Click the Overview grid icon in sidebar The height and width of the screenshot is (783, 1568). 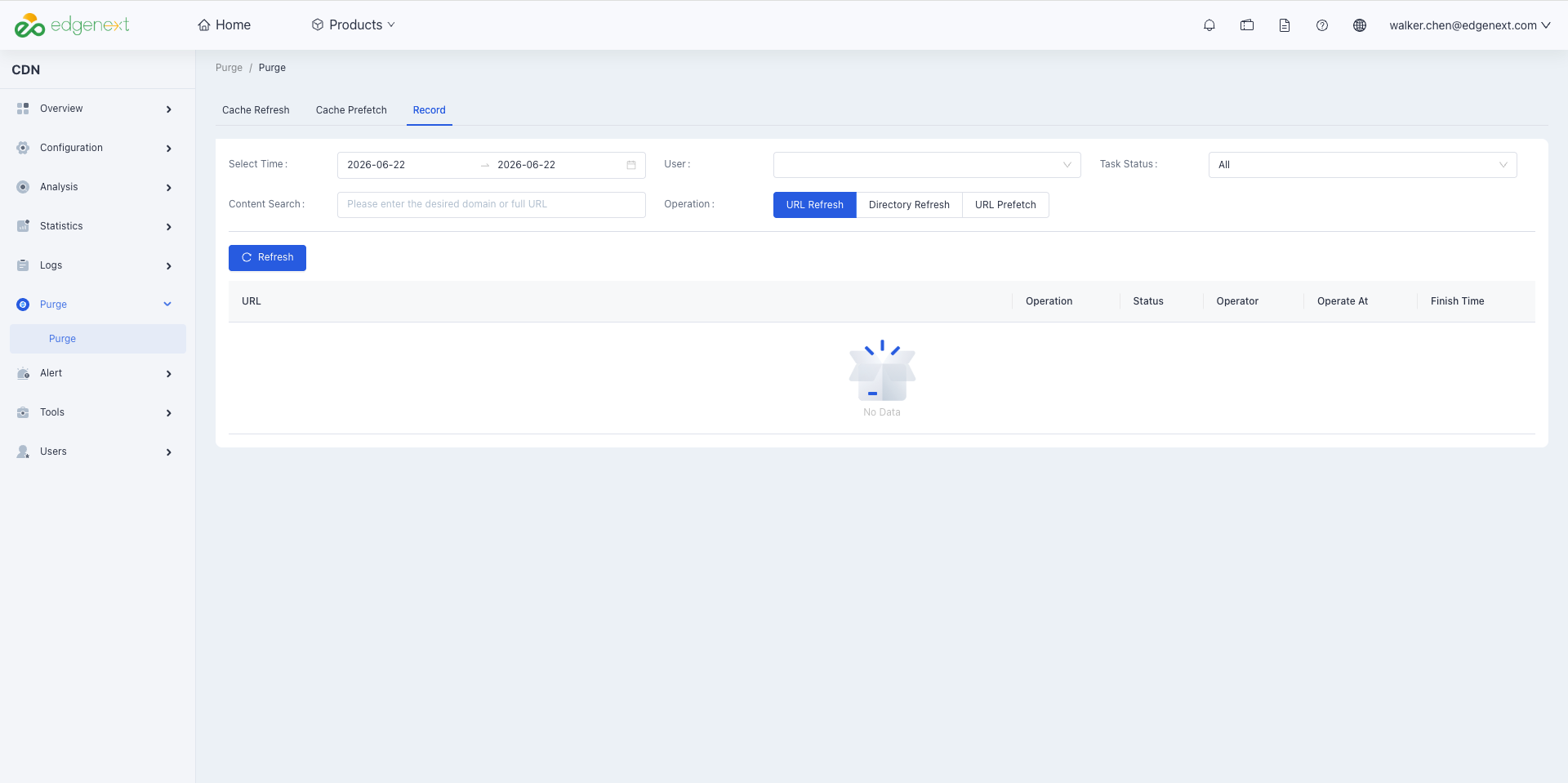tap(23, 109)
